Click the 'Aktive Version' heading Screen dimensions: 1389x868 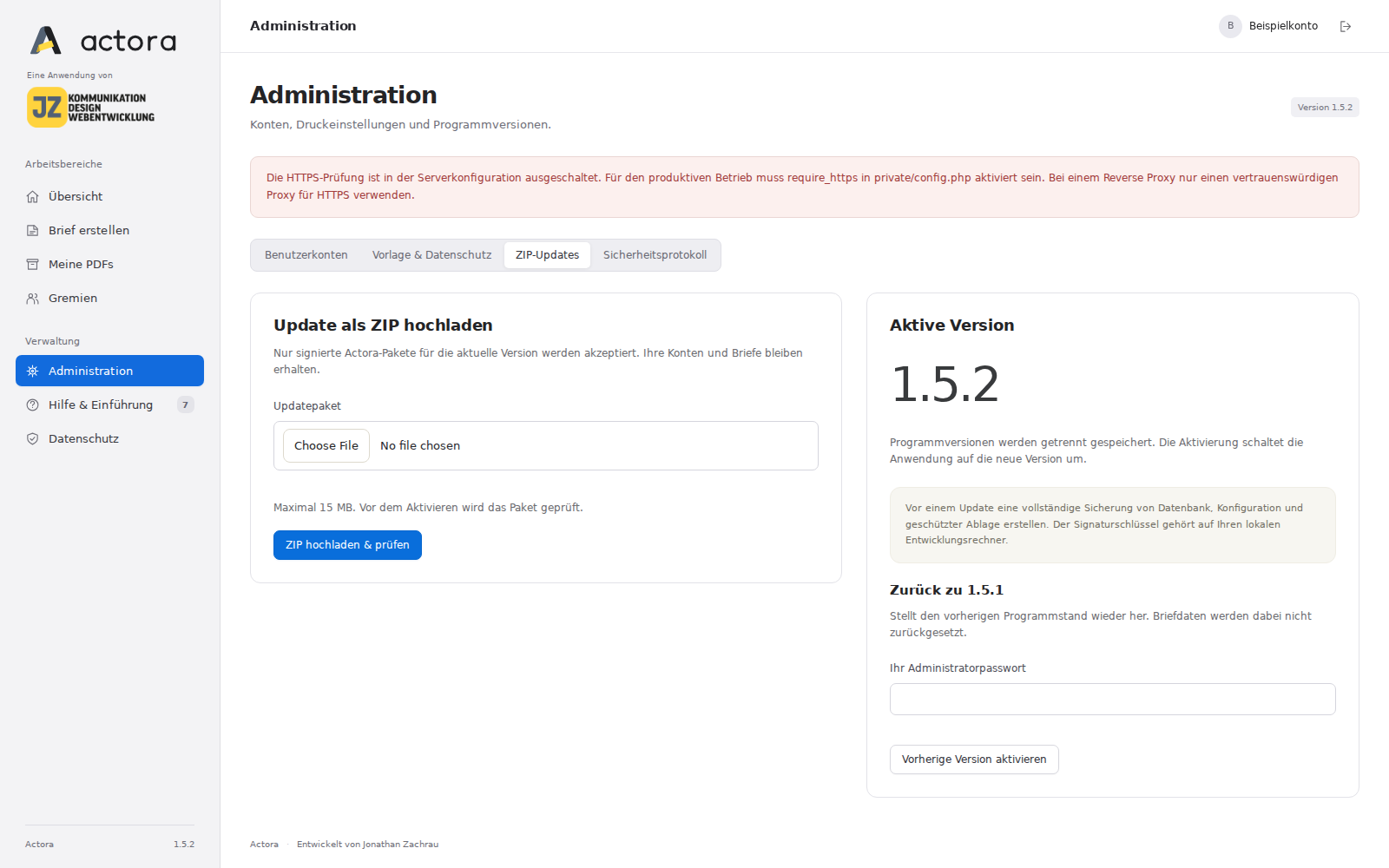(x=951, y=325)
